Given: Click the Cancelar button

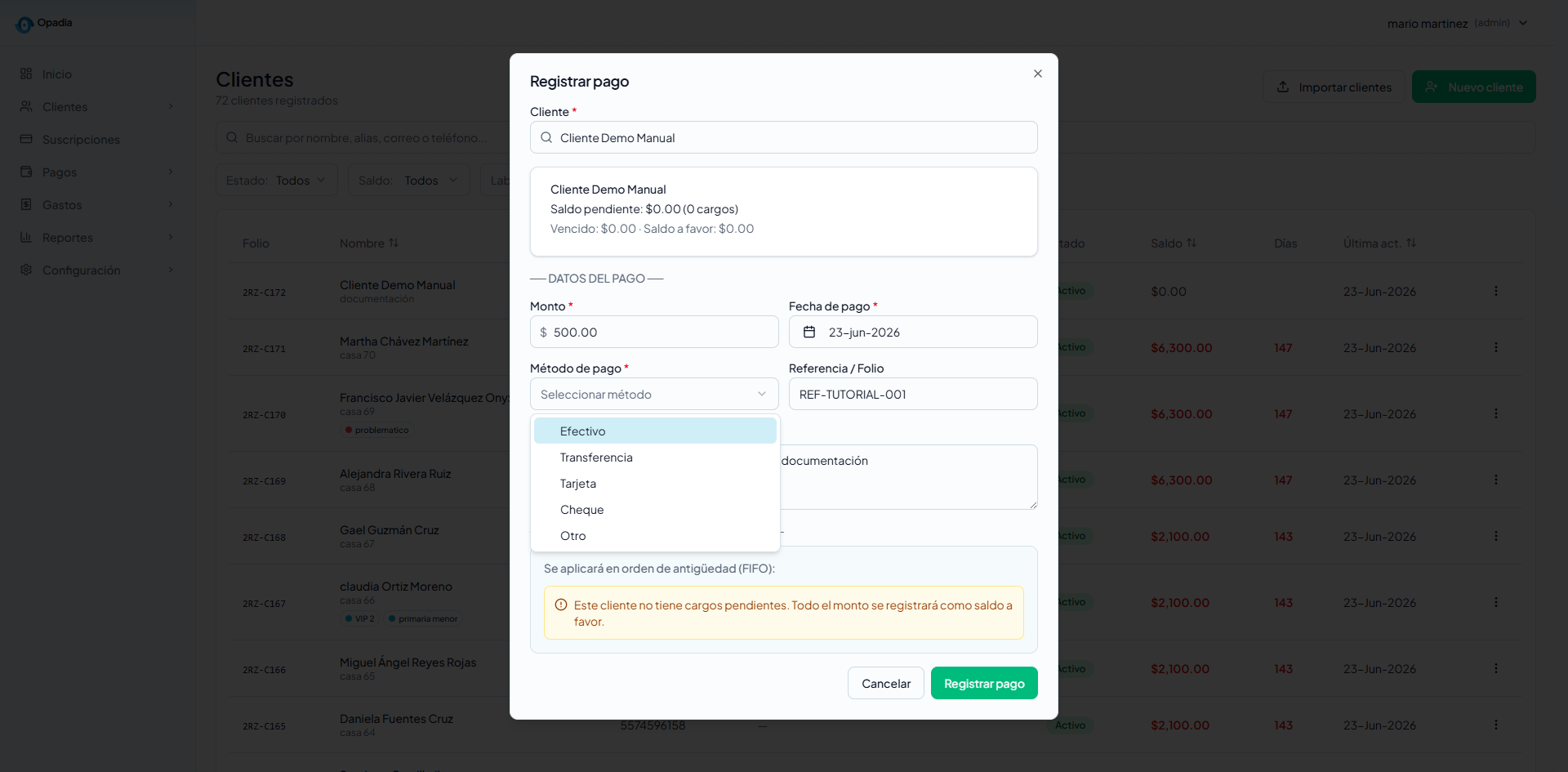Looking at the screenshot, I should pyautogui.click(x=886, y=683).
